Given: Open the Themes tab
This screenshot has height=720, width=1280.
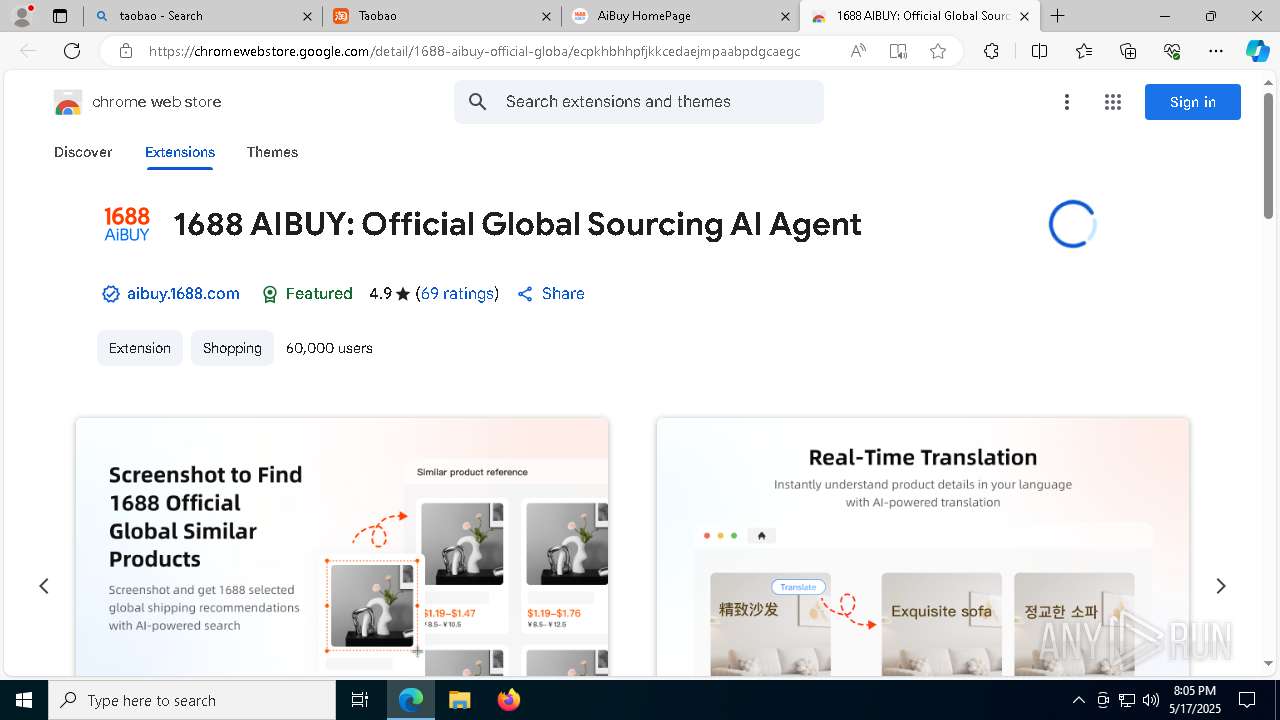Looking at the screenshot, I should click(272, 152).
